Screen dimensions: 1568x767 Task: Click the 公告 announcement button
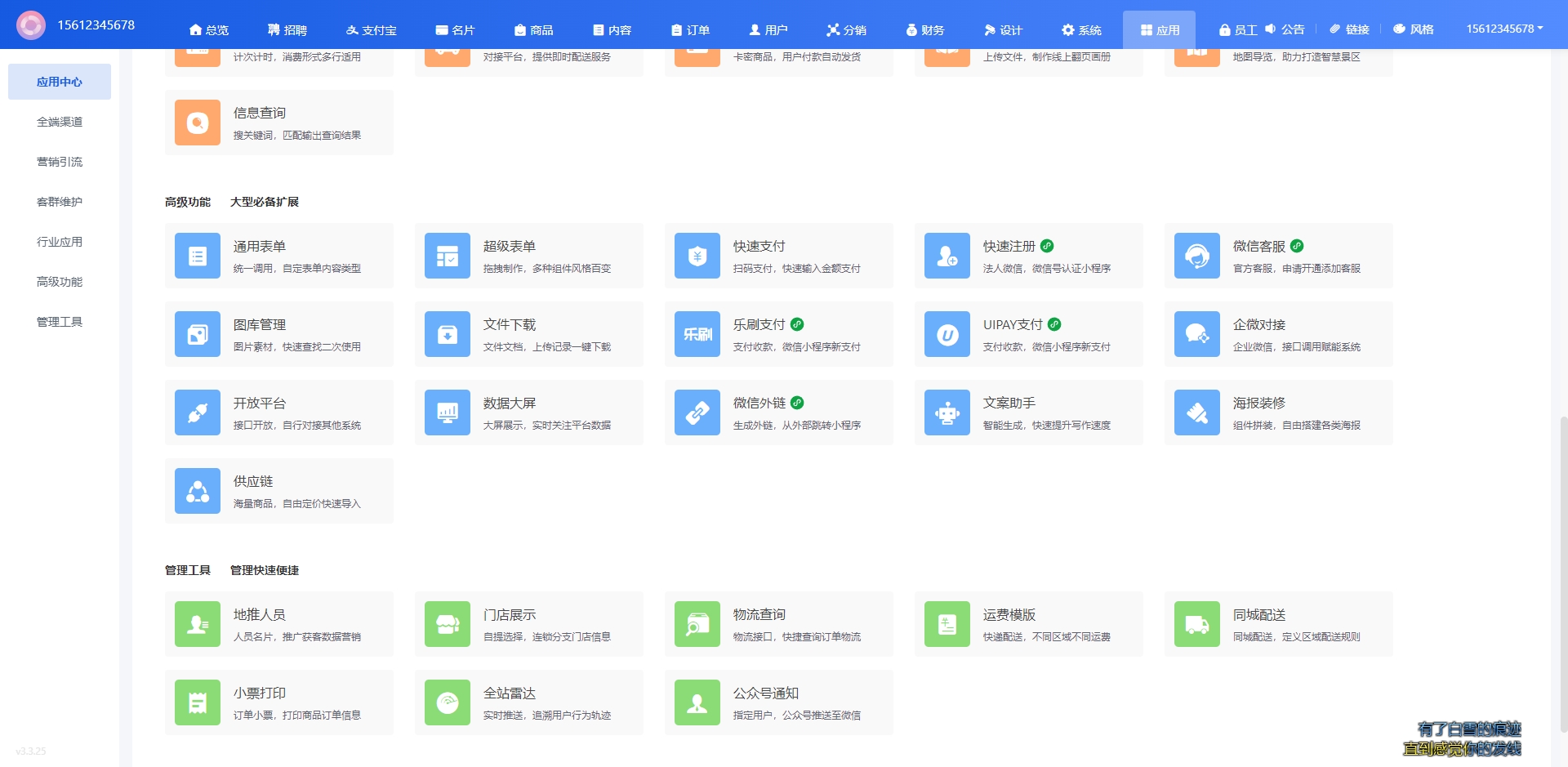1285,29
